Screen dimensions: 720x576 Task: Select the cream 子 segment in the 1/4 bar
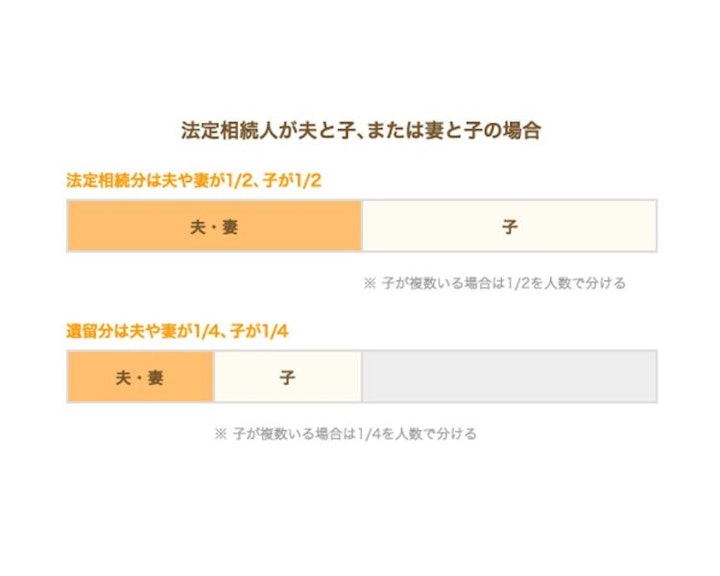(287, 377)
